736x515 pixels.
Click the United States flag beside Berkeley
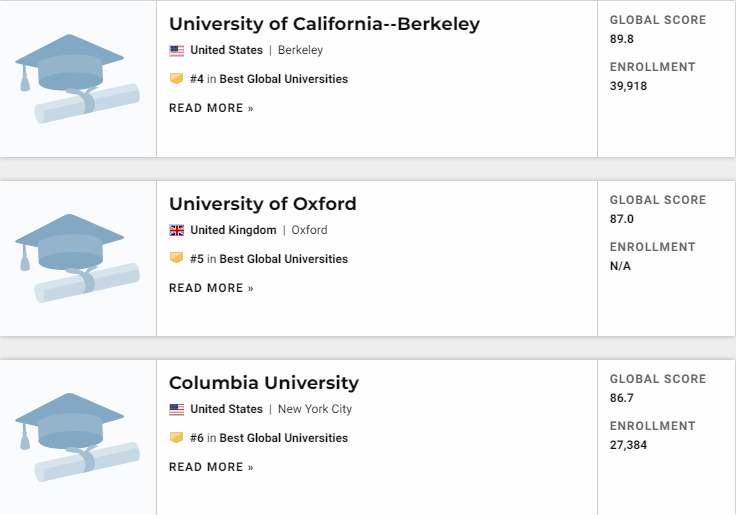(177, 50)
